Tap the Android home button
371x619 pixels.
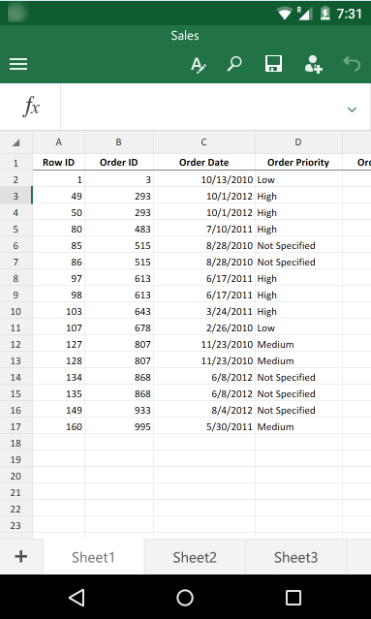185,597
